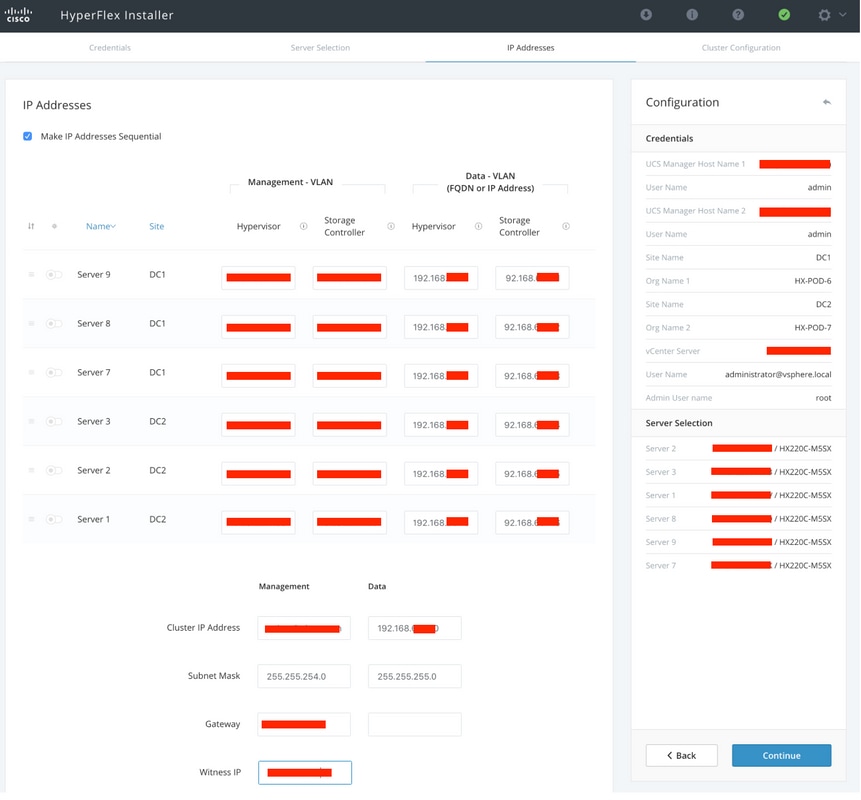Image resolution: width=861 pixels, height=800 pixels.
Task: Open the settings gear menu
Action: point(824,15)
